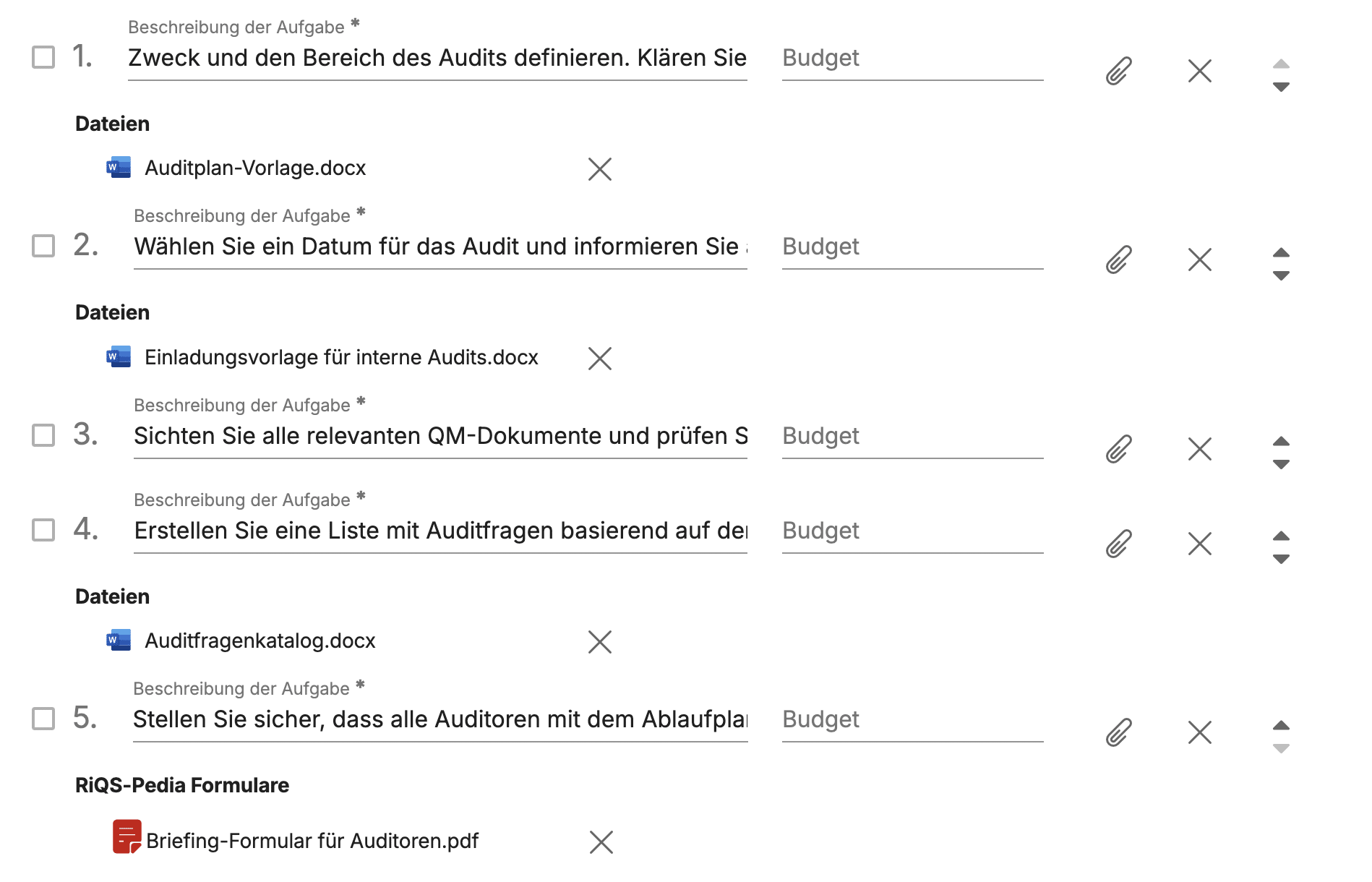Remove task 4 with the X icon
The height and width of the screenshot is (882, 1372).
tap(1199, 544)
